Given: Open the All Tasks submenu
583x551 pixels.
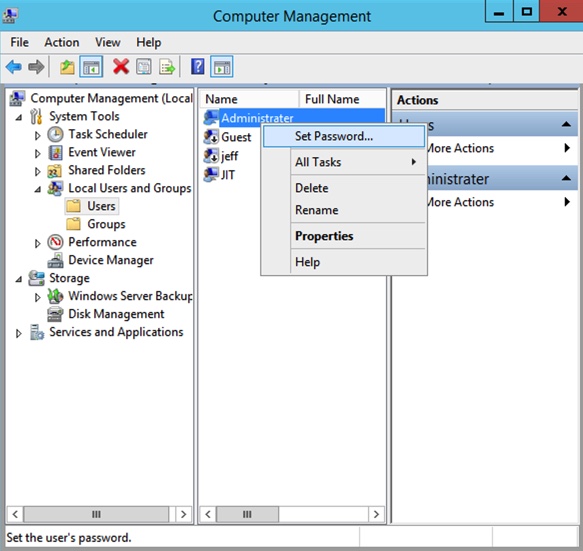Looking at the screenshot, I should coord(344,162).
